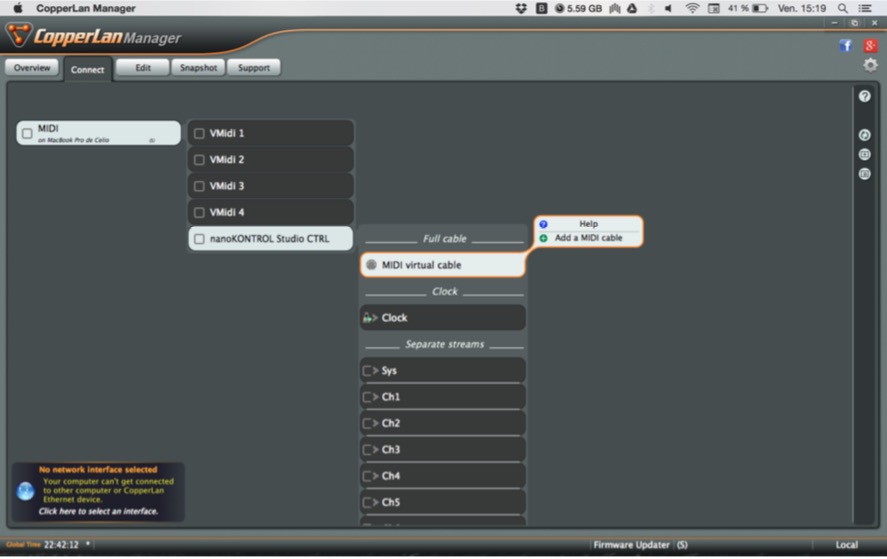Open help question mark in right sidebar
The height and width of the screenshot is (559, 887).
[x=864, y=96]
